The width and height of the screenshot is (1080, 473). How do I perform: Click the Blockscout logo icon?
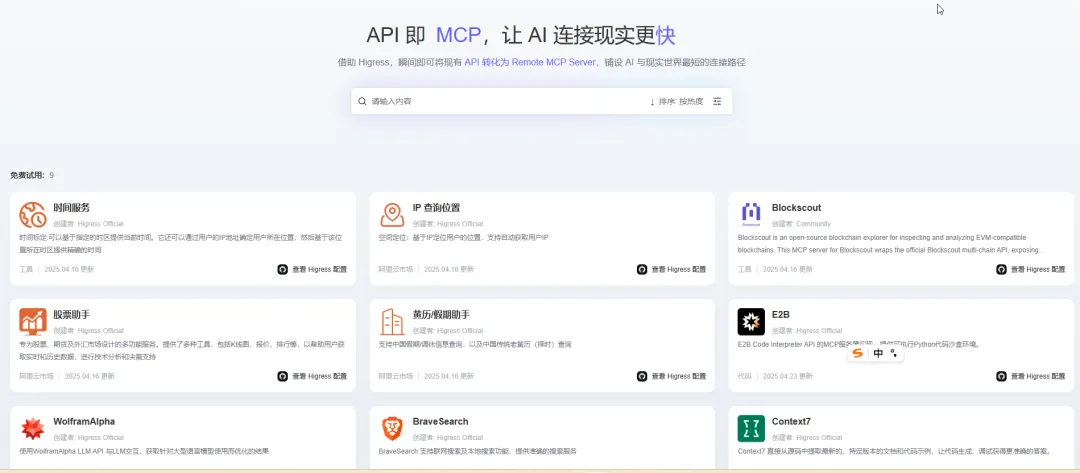[x=751, y=215]
